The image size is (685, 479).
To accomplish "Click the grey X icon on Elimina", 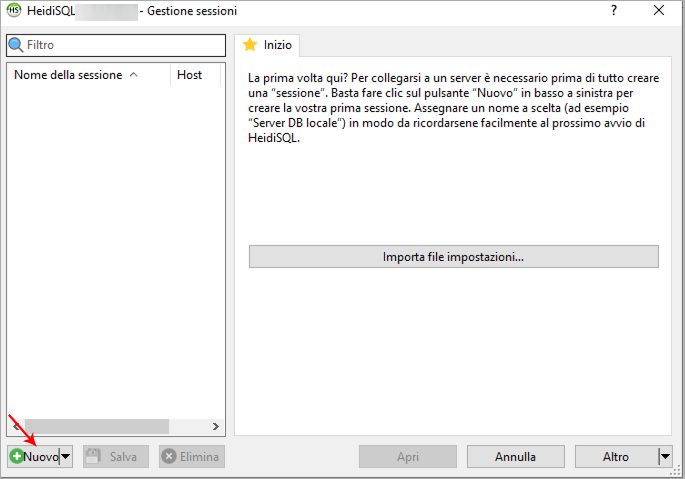I will (x=169, y=457).
